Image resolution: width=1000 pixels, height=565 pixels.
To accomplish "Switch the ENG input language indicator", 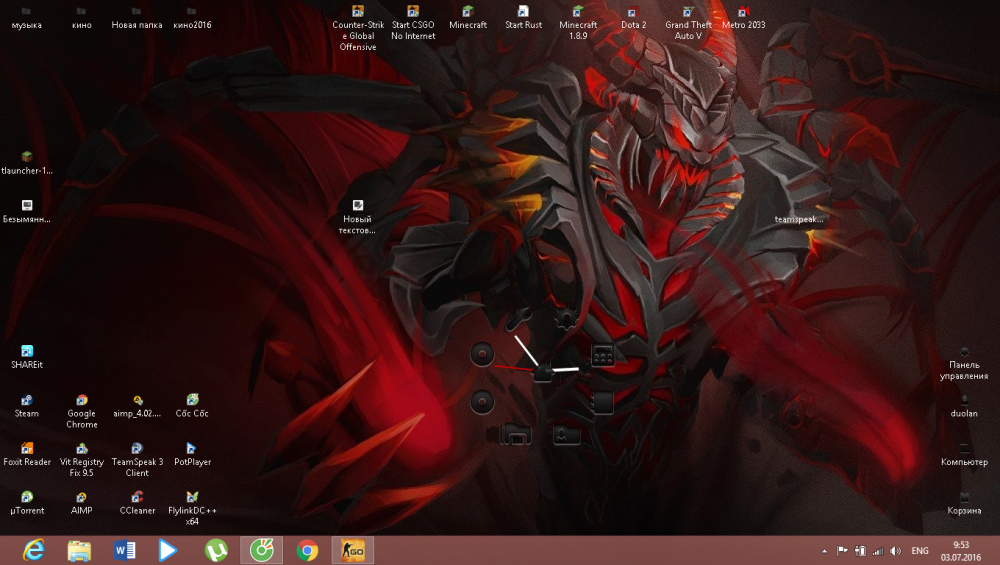I will 920,551.
